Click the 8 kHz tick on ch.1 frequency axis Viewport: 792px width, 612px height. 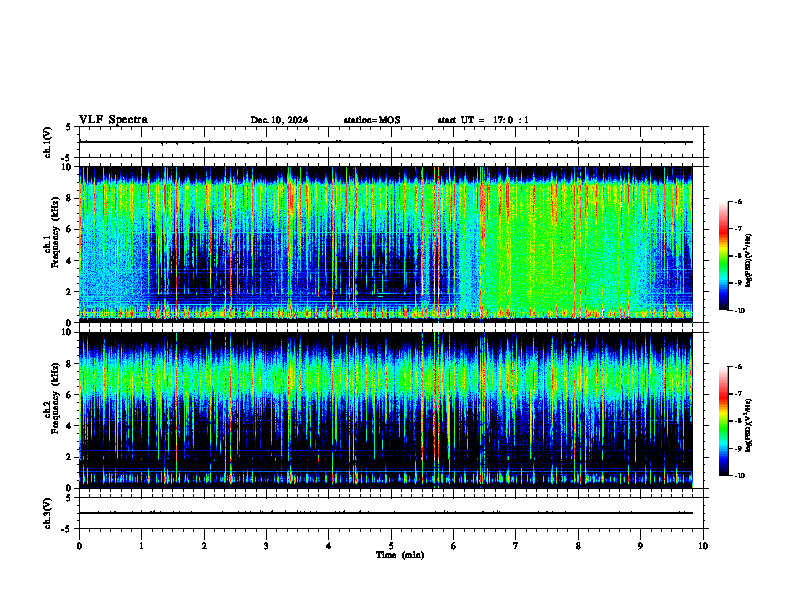[x=69, y=198]
